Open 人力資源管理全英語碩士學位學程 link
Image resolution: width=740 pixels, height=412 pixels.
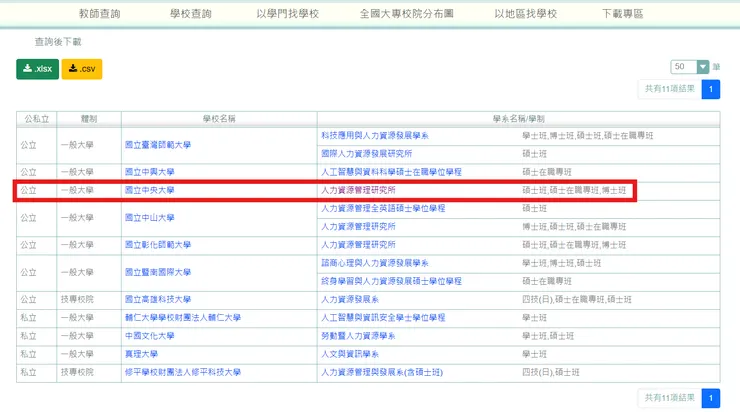(x=383, y=208)
